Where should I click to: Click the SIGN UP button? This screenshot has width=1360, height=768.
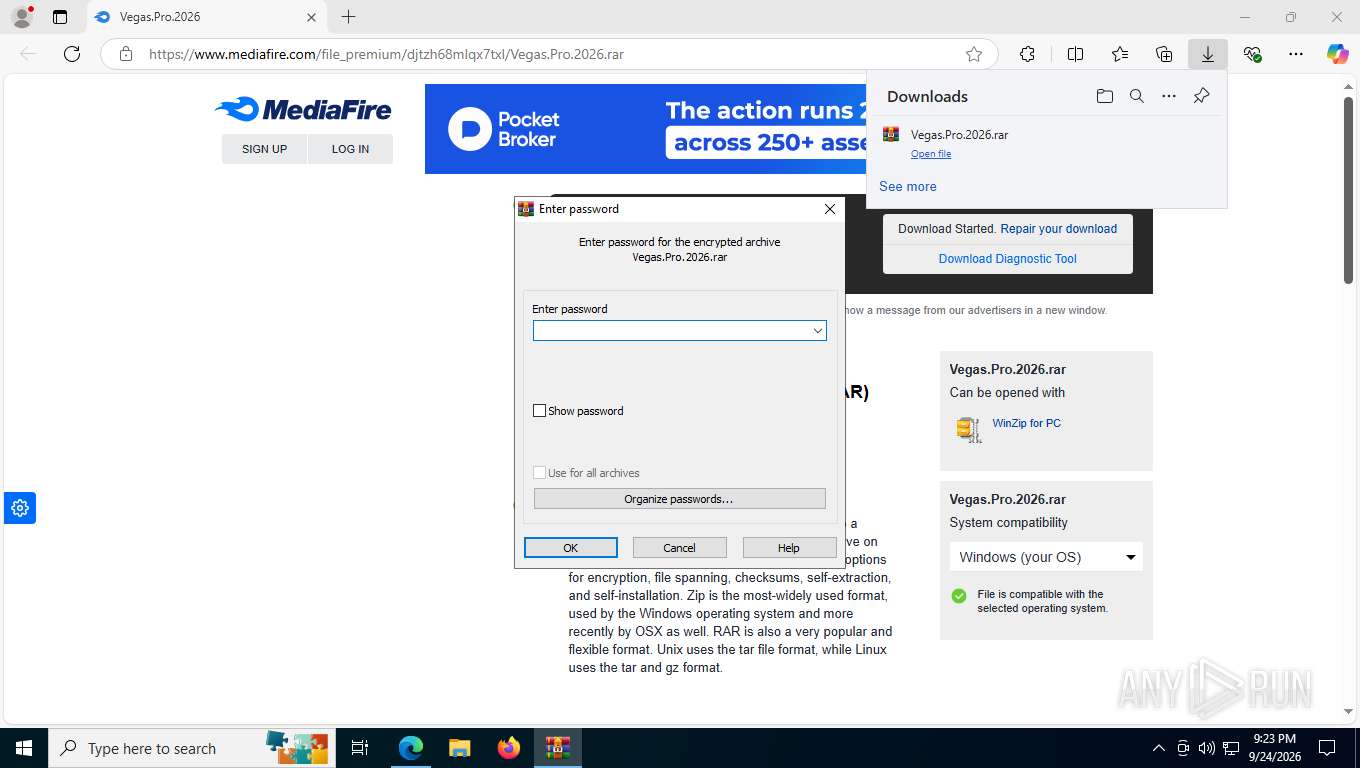click(264, 149)
